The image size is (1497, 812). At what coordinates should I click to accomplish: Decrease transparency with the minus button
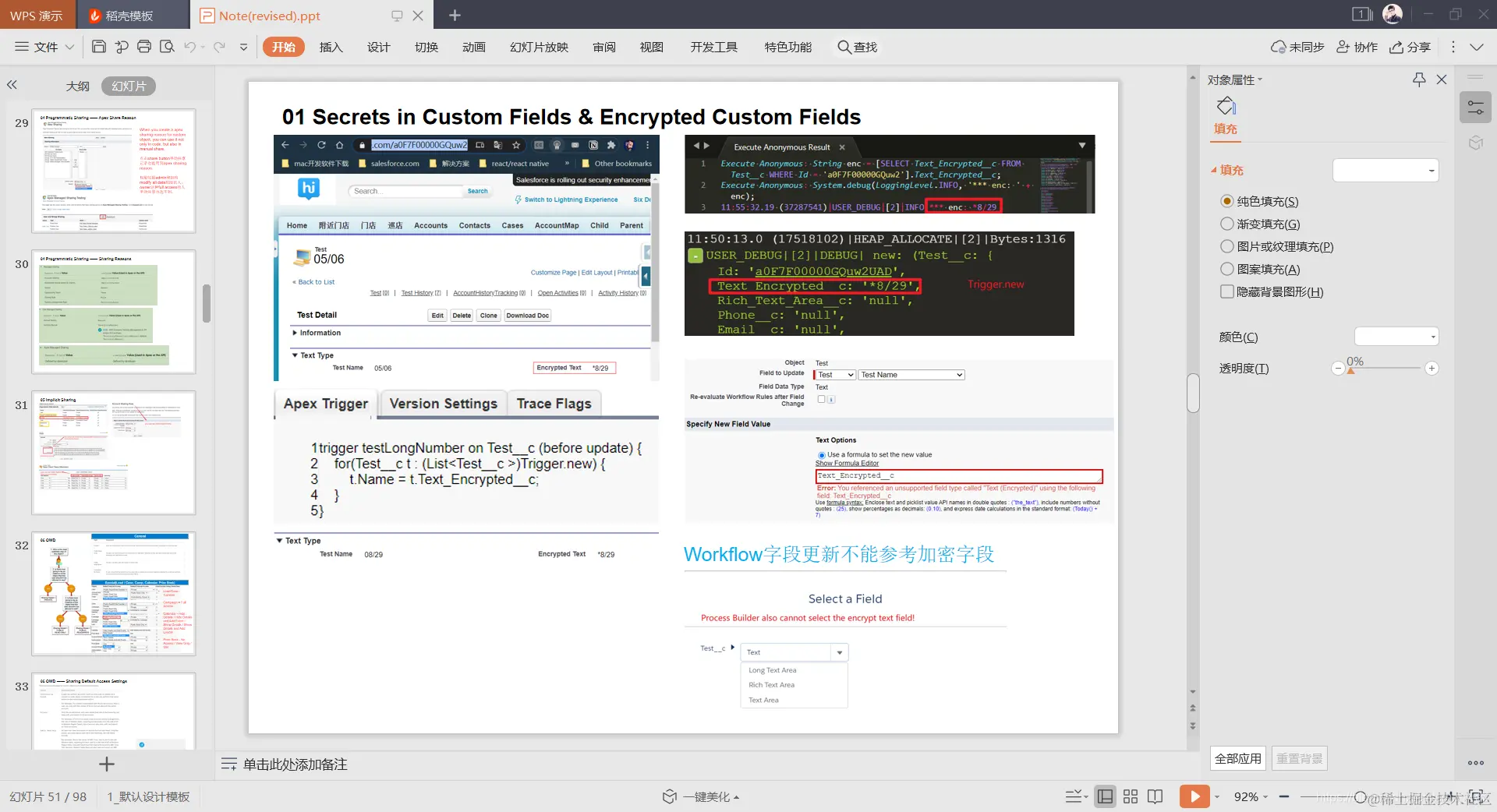[1338, 369]
